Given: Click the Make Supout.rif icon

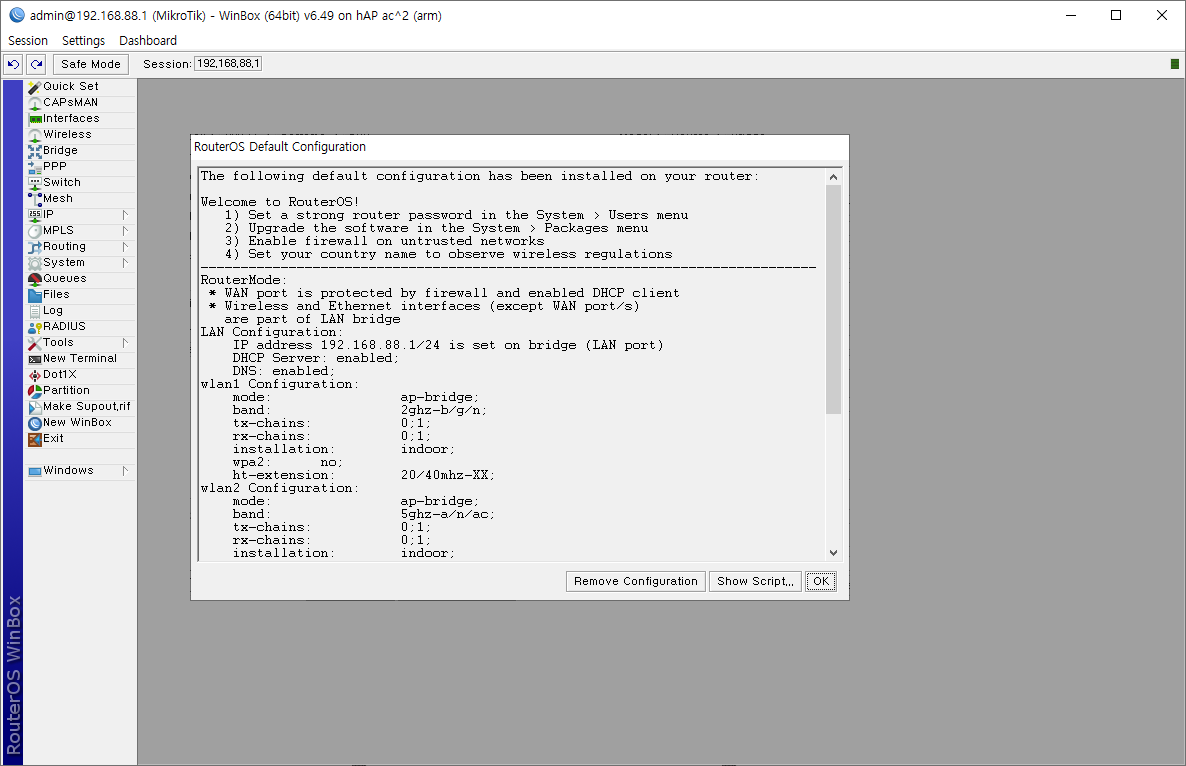Looking at the screenshot, I should (x=35, y=407).
